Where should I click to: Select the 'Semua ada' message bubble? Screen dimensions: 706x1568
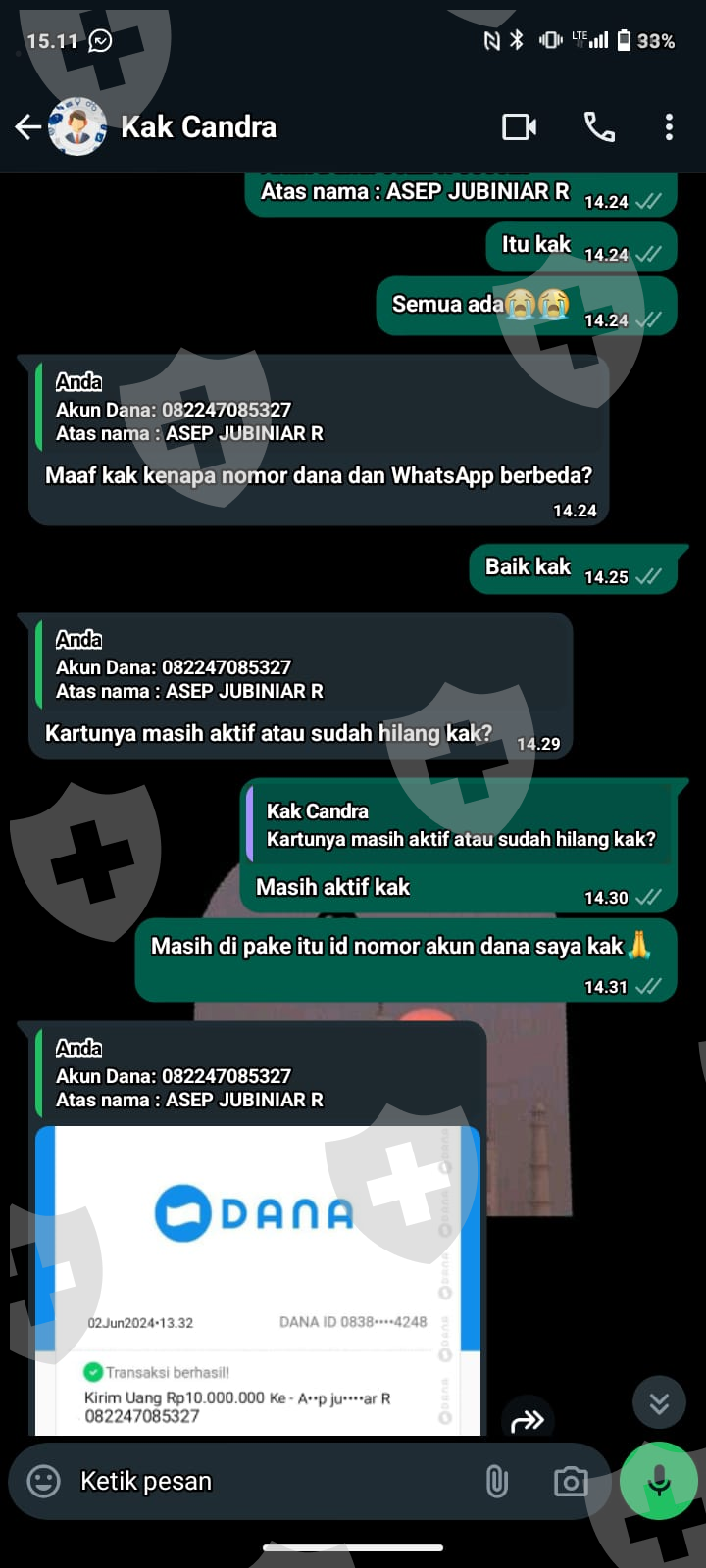pos(527,306)
